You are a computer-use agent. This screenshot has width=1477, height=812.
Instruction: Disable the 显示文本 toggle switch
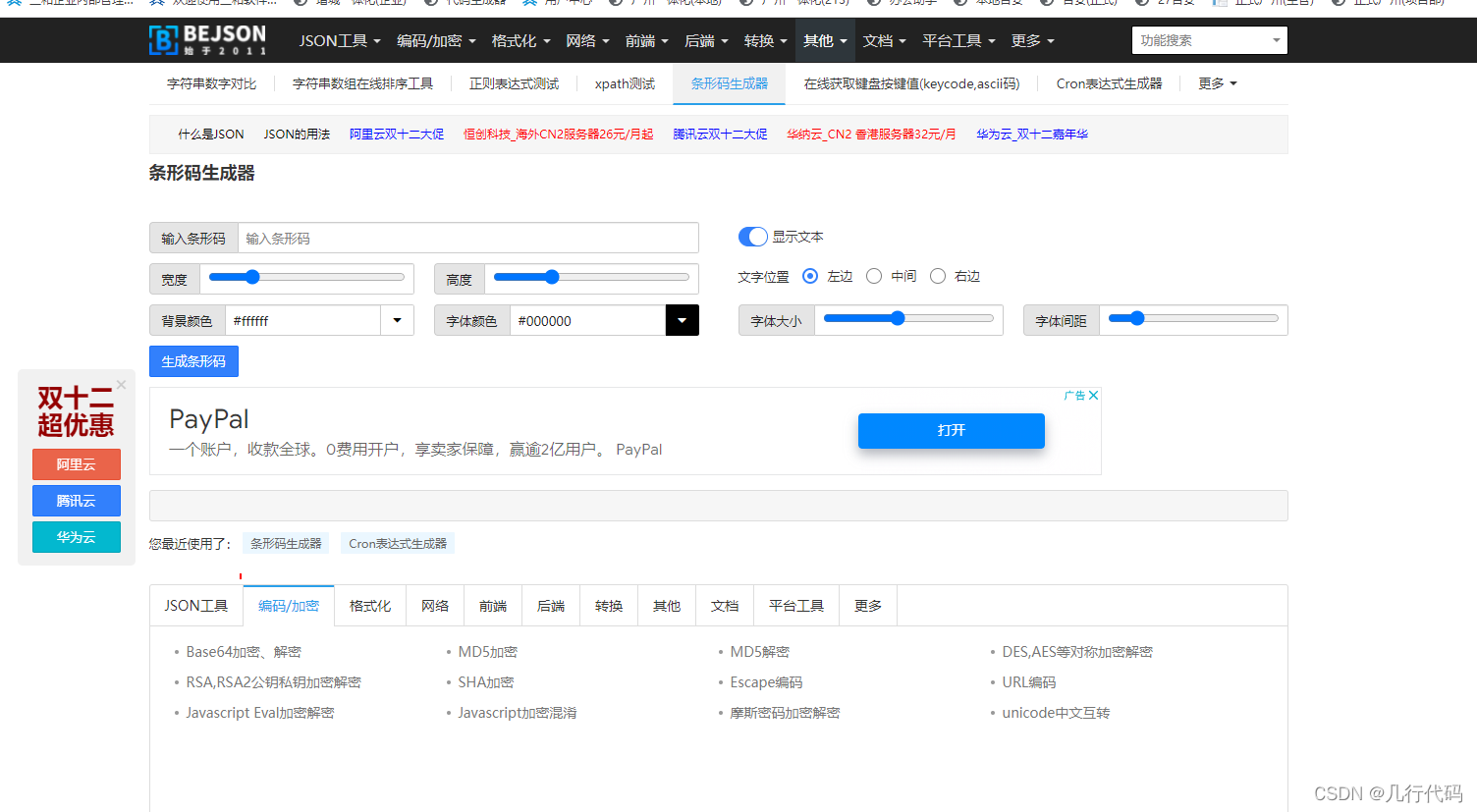pyautogui.click(x=752, y=237)
